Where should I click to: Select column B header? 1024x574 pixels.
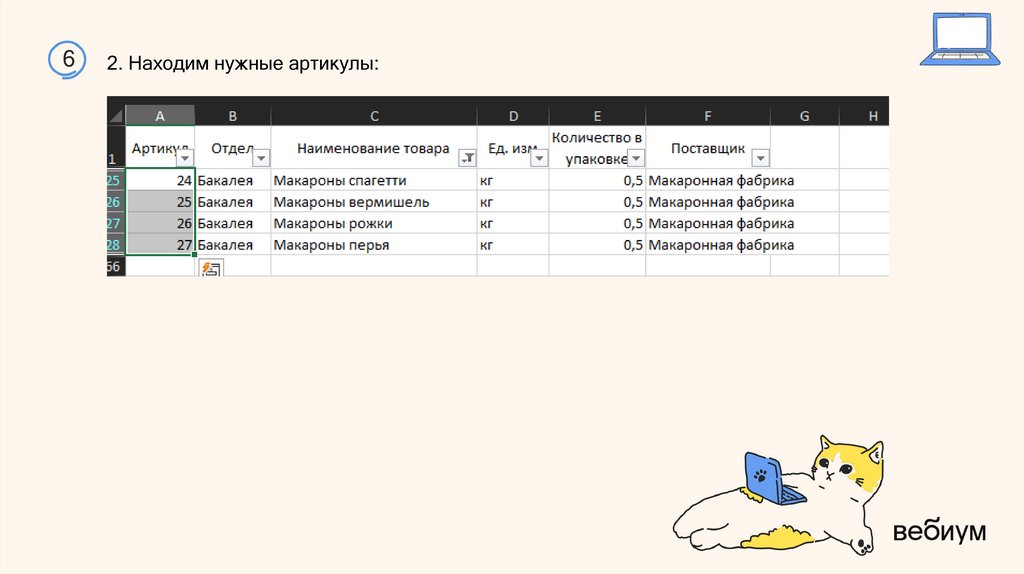(x=232, y=116)
